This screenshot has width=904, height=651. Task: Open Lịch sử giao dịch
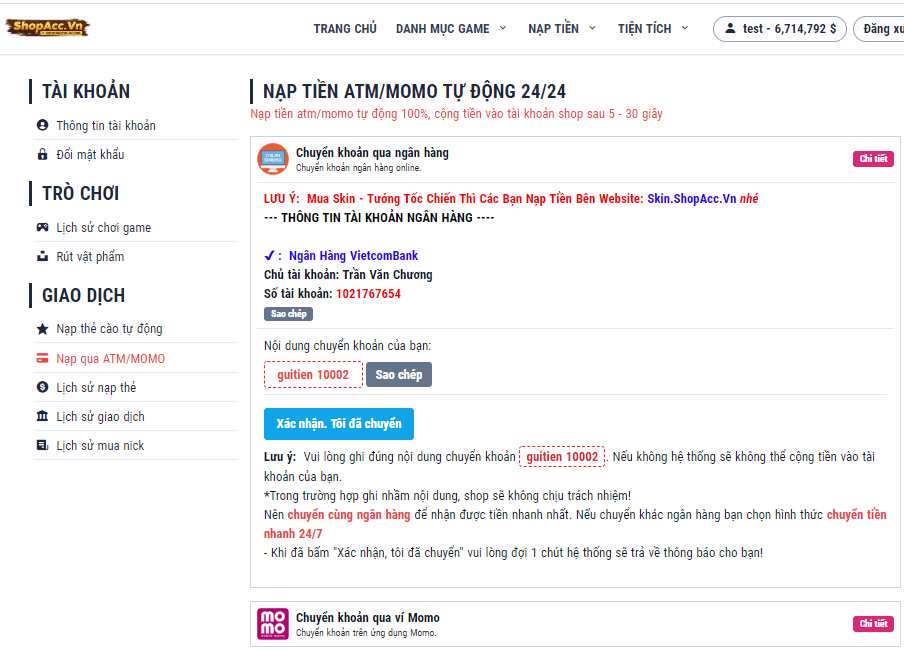coord(100,416)
